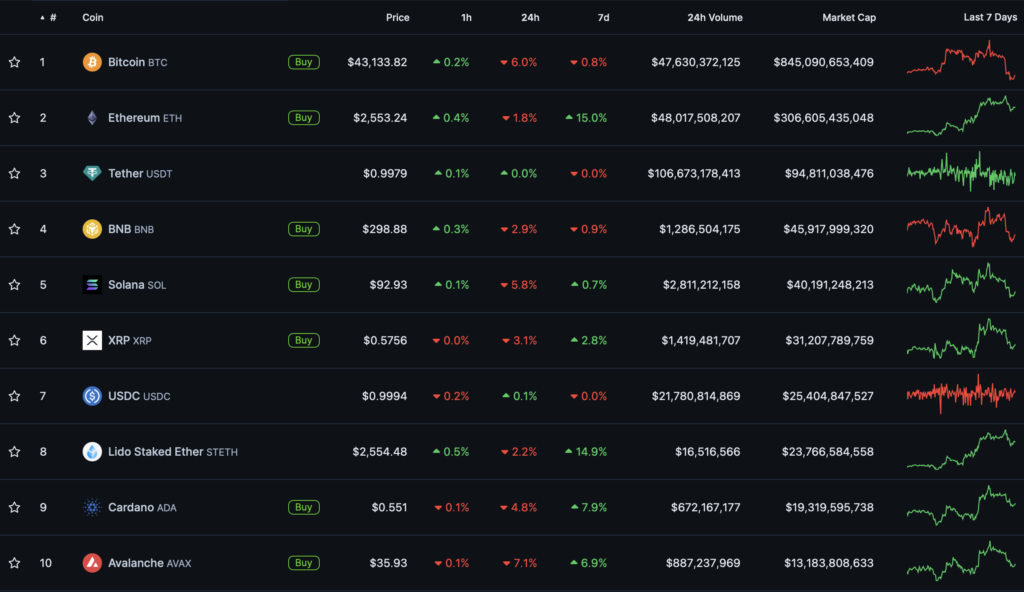Open the Lido Staked Ether coin link

coord(155,452)
